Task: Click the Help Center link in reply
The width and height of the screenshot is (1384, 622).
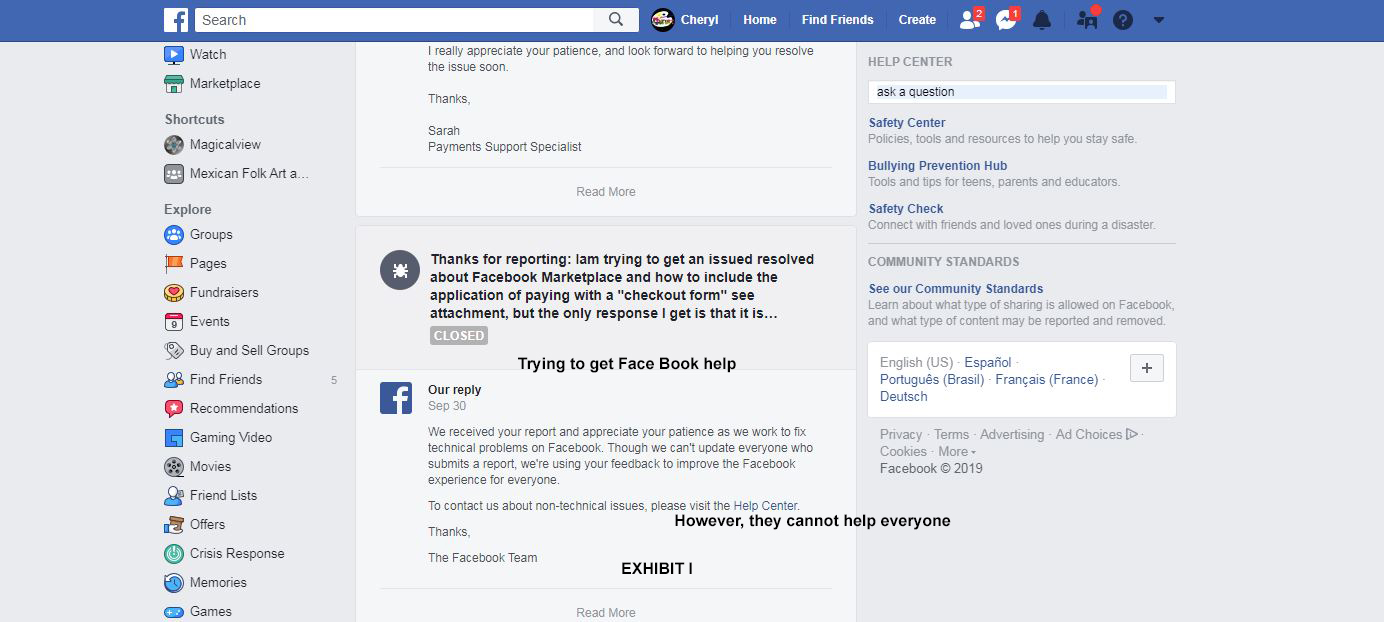Action: 765,506
